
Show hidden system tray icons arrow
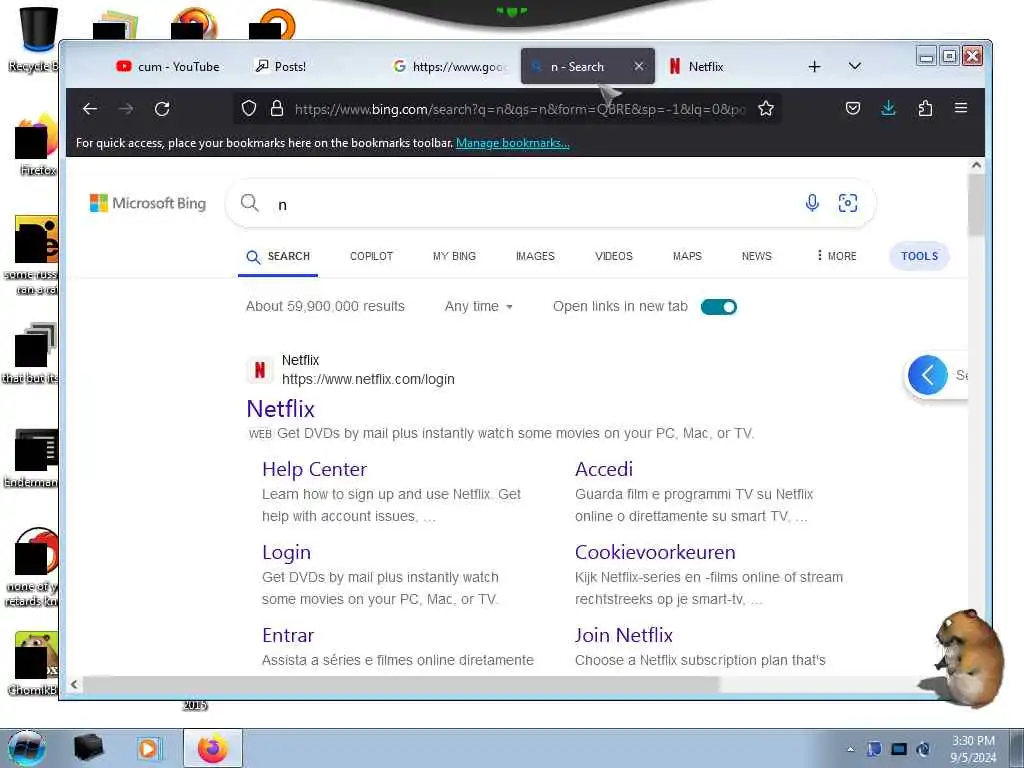pyautogui.click(x=850, y=749)
